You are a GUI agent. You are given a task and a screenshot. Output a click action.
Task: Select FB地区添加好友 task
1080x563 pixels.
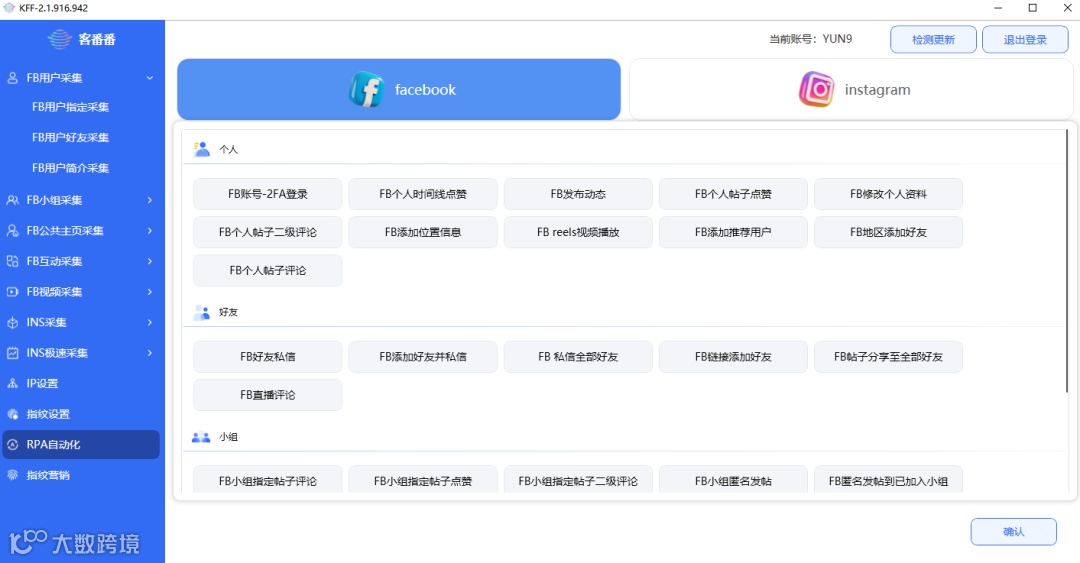pyautogui.click(x=889, y=232)
